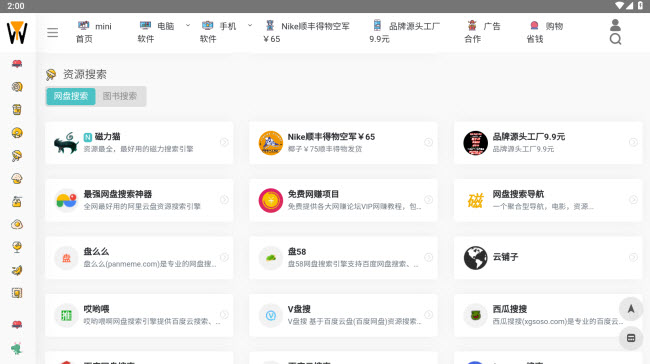Click arrow on 盘么么 card

pyautogui.click(x=224, y=257)
